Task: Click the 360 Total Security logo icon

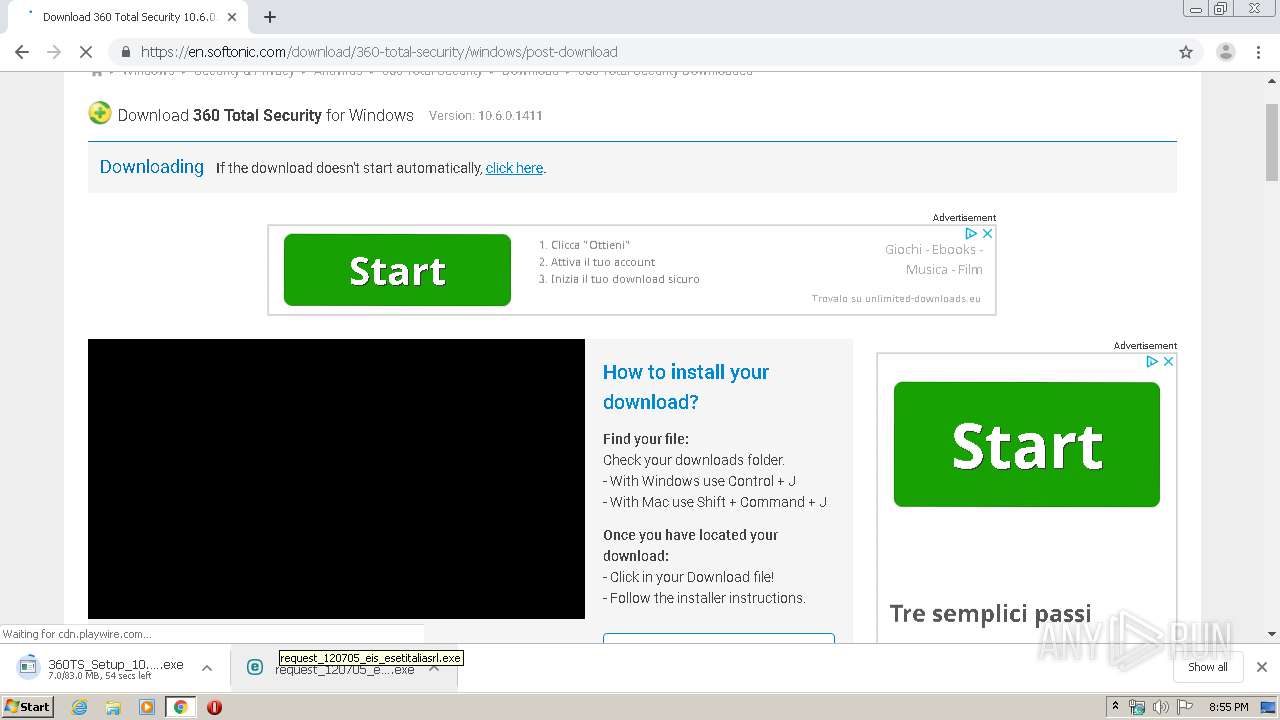Action: click(x=100, y=114)
